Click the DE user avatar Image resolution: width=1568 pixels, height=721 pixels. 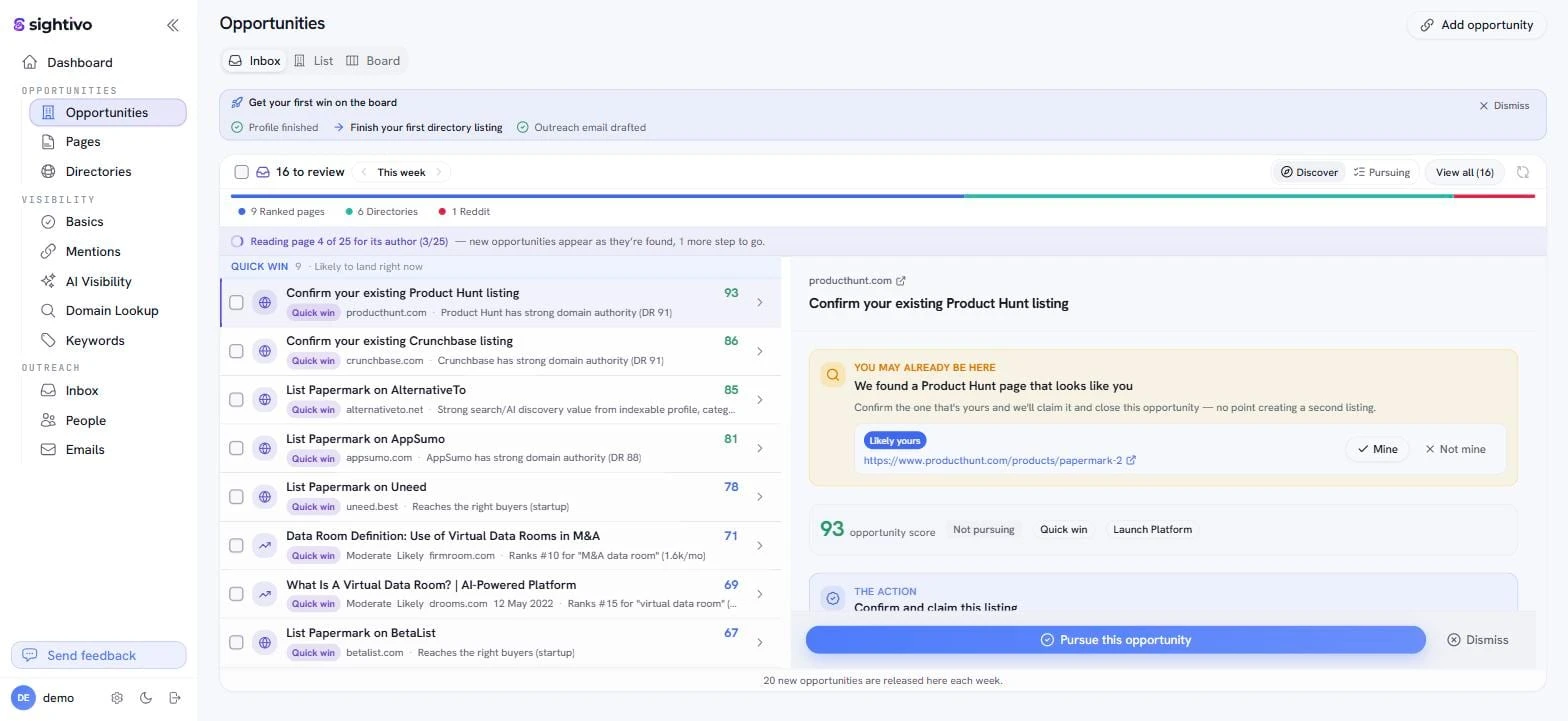23,698
